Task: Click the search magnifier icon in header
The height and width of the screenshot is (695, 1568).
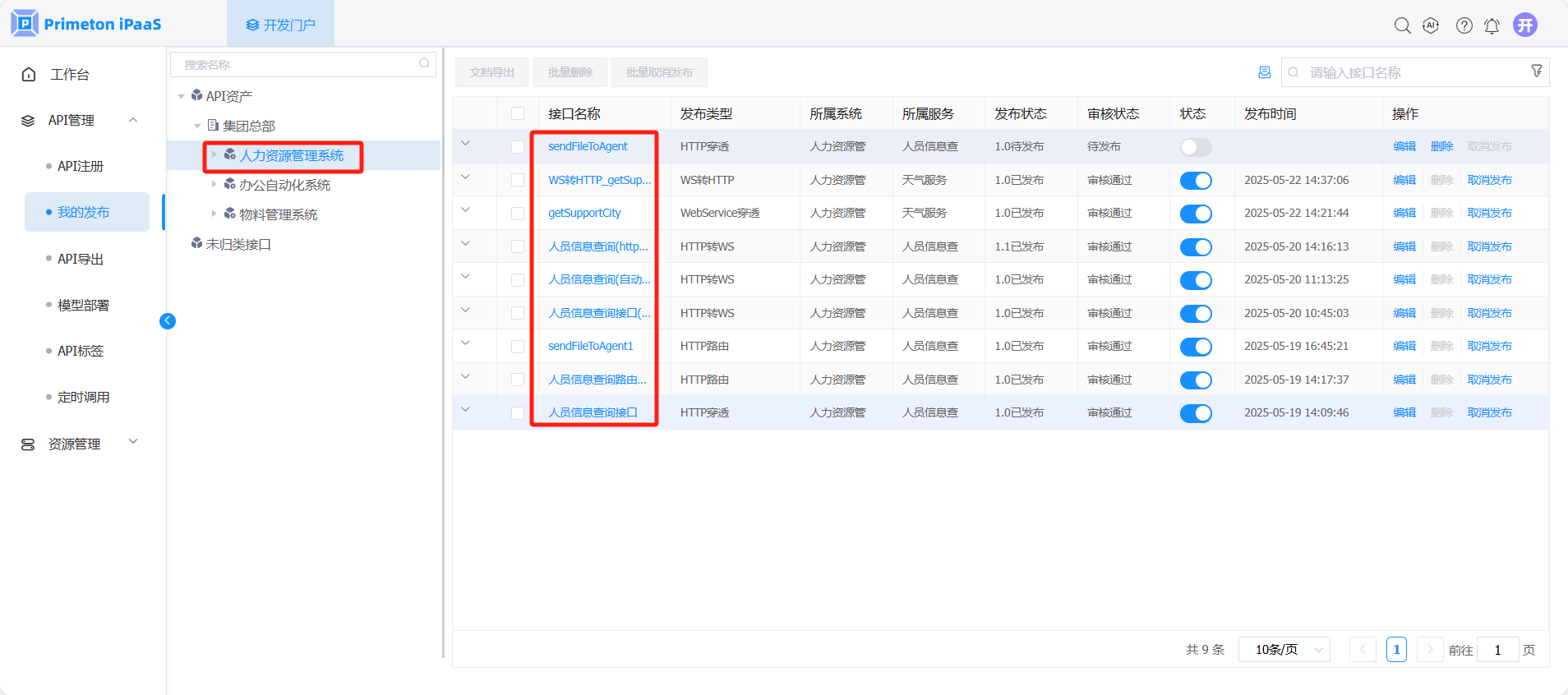Action: (x=1402, y=25)
